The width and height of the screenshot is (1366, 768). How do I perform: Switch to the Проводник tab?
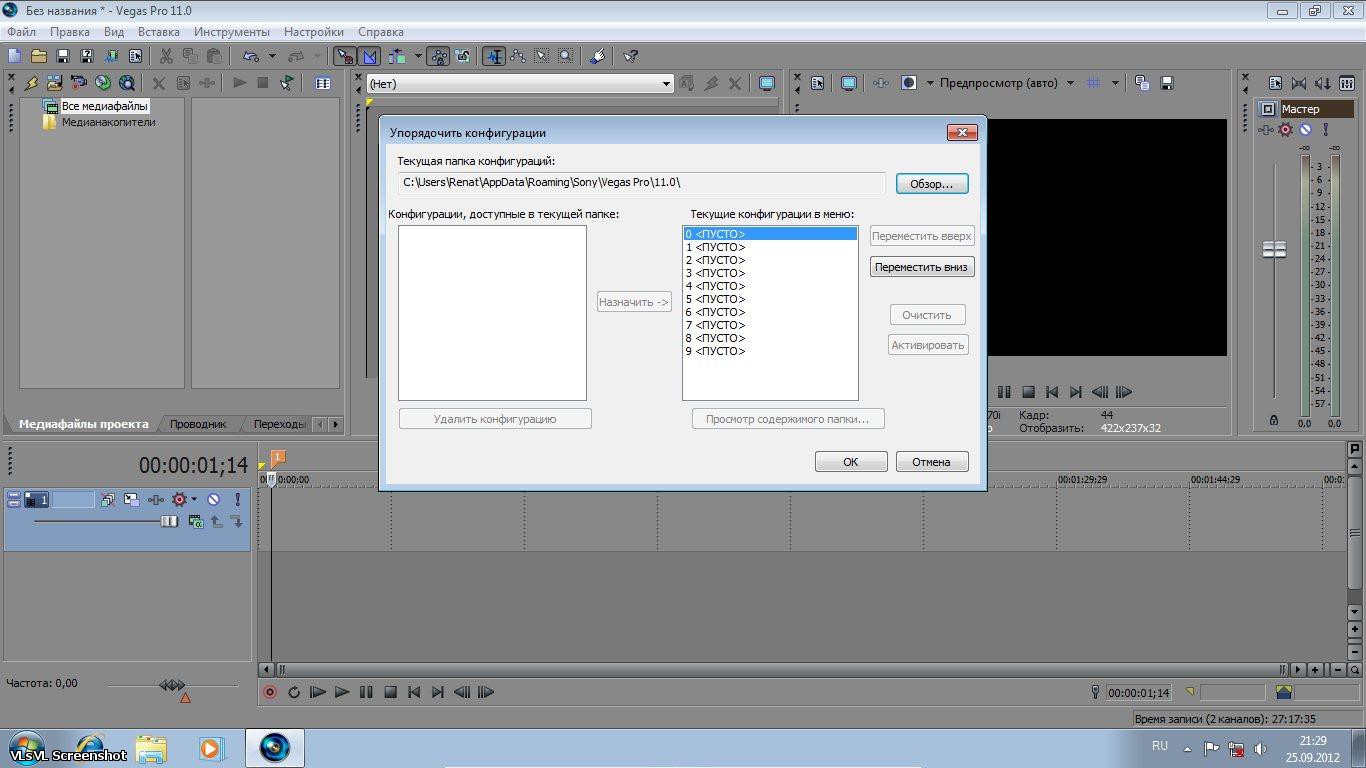[x=197, y=424]
